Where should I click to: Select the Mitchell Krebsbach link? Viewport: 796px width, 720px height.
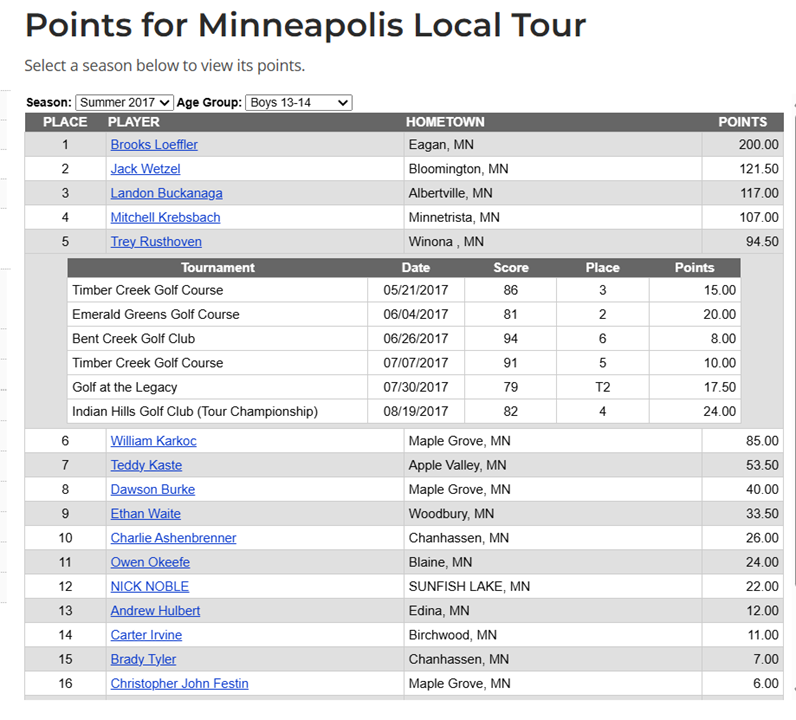coord(165,217)
